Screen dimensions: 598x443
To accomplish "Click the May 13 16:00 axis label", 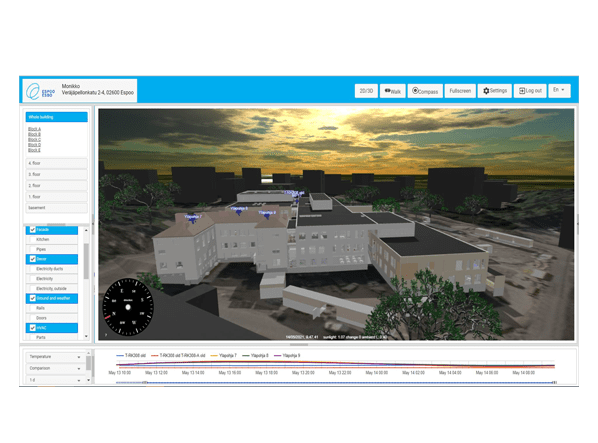I will coord(230,372).
